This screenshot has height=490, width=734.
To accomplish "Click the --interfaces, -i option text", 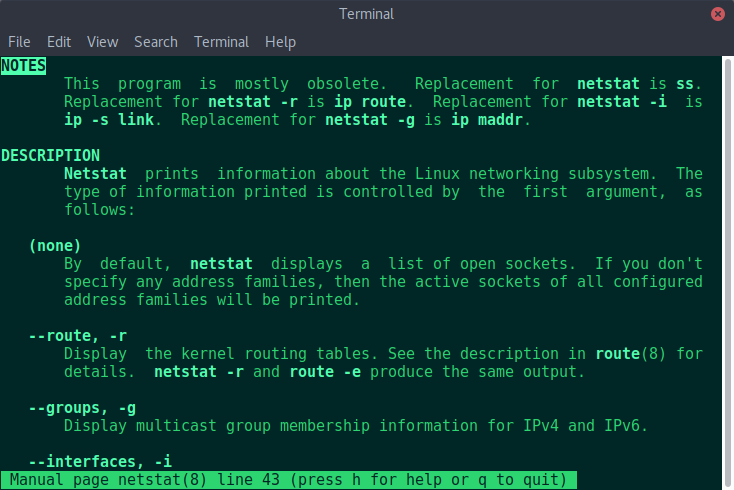I will point(100,461).
